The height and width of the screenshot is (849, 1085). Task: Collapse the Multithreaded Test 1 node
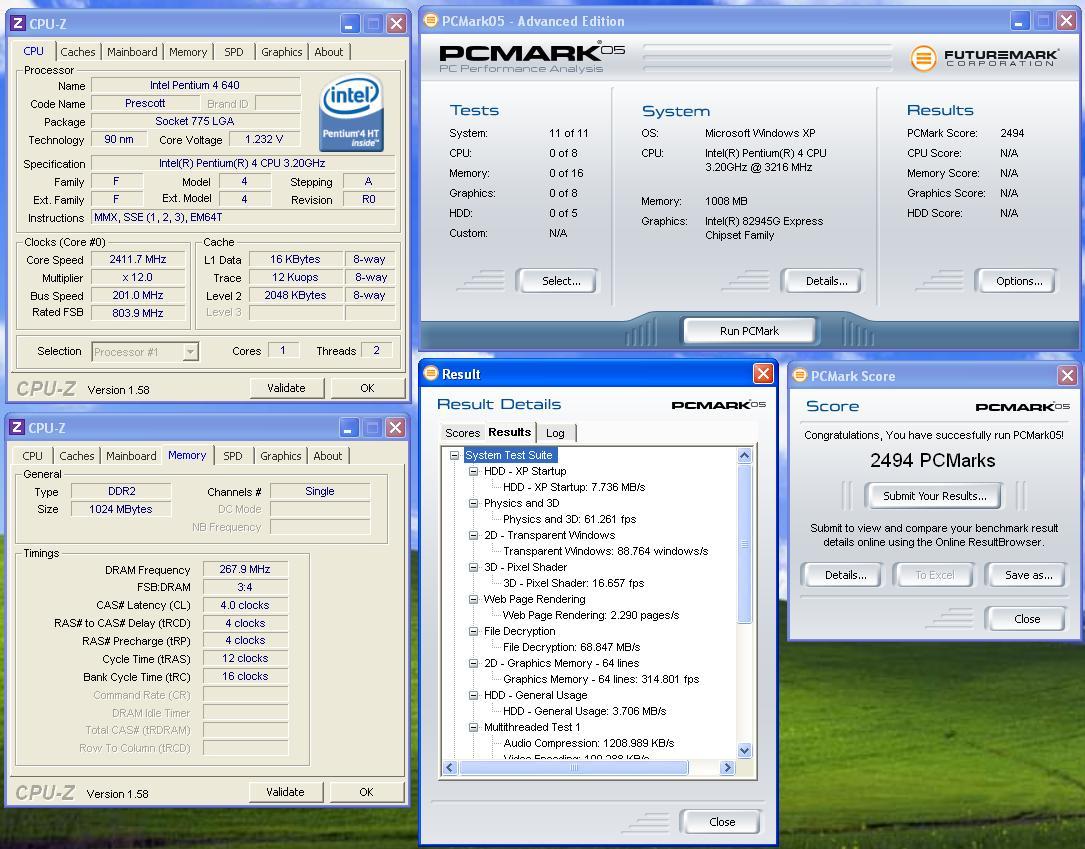(x=473, y=727)
